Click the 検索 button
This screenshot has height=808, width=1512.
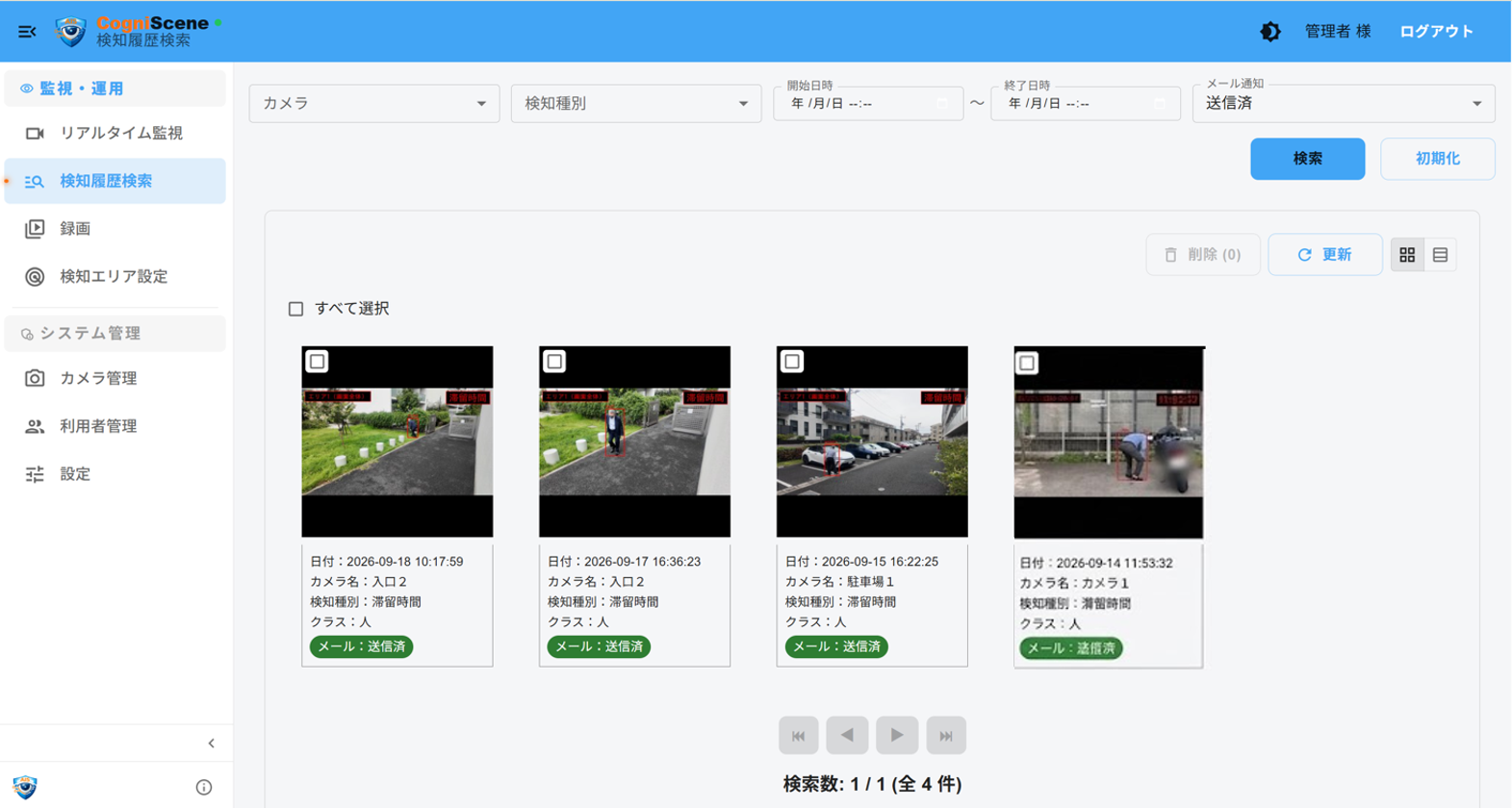click(x=1307, y=159)
